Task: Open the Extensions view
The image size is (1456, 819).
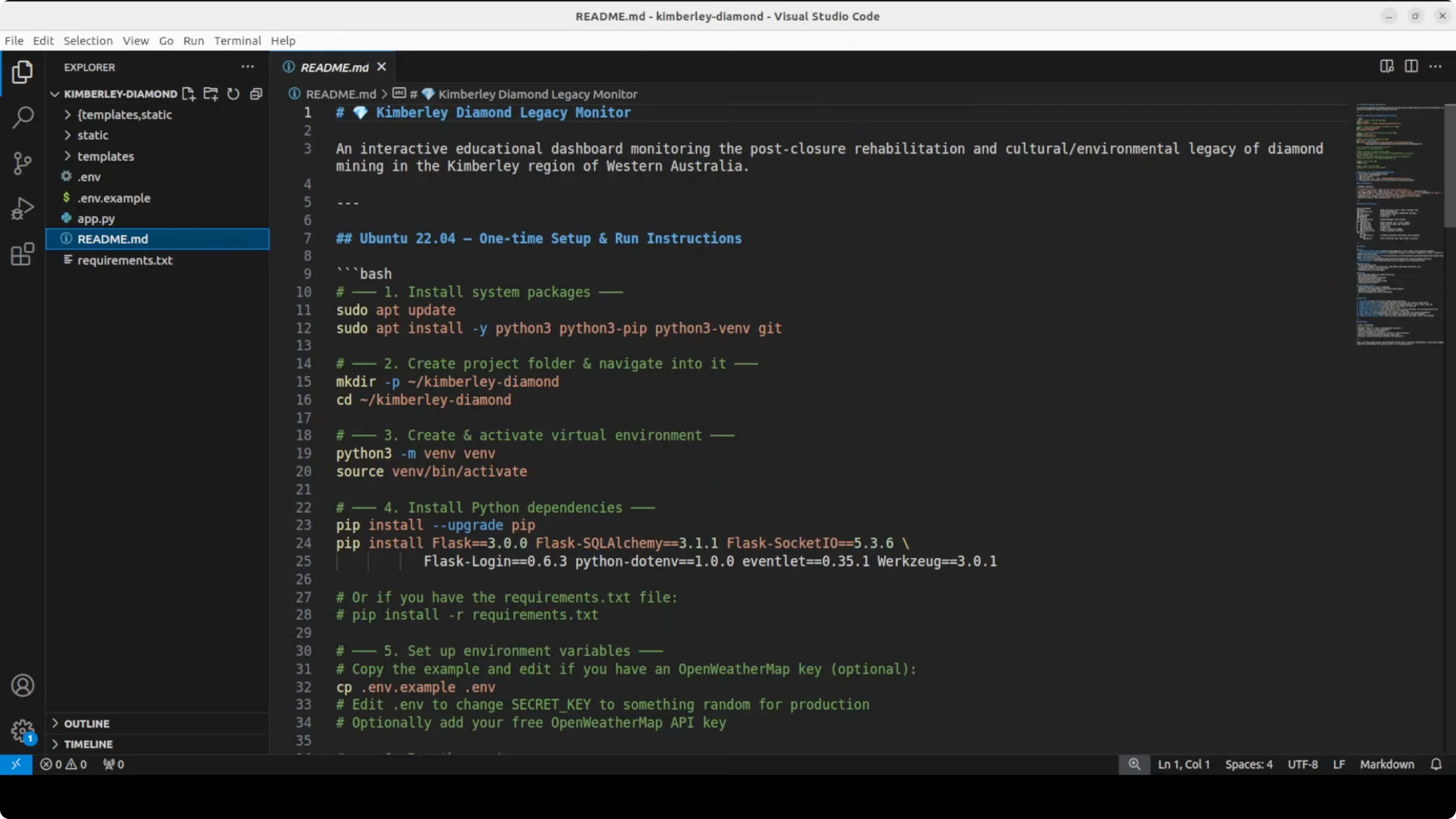Action: (23, 254)
